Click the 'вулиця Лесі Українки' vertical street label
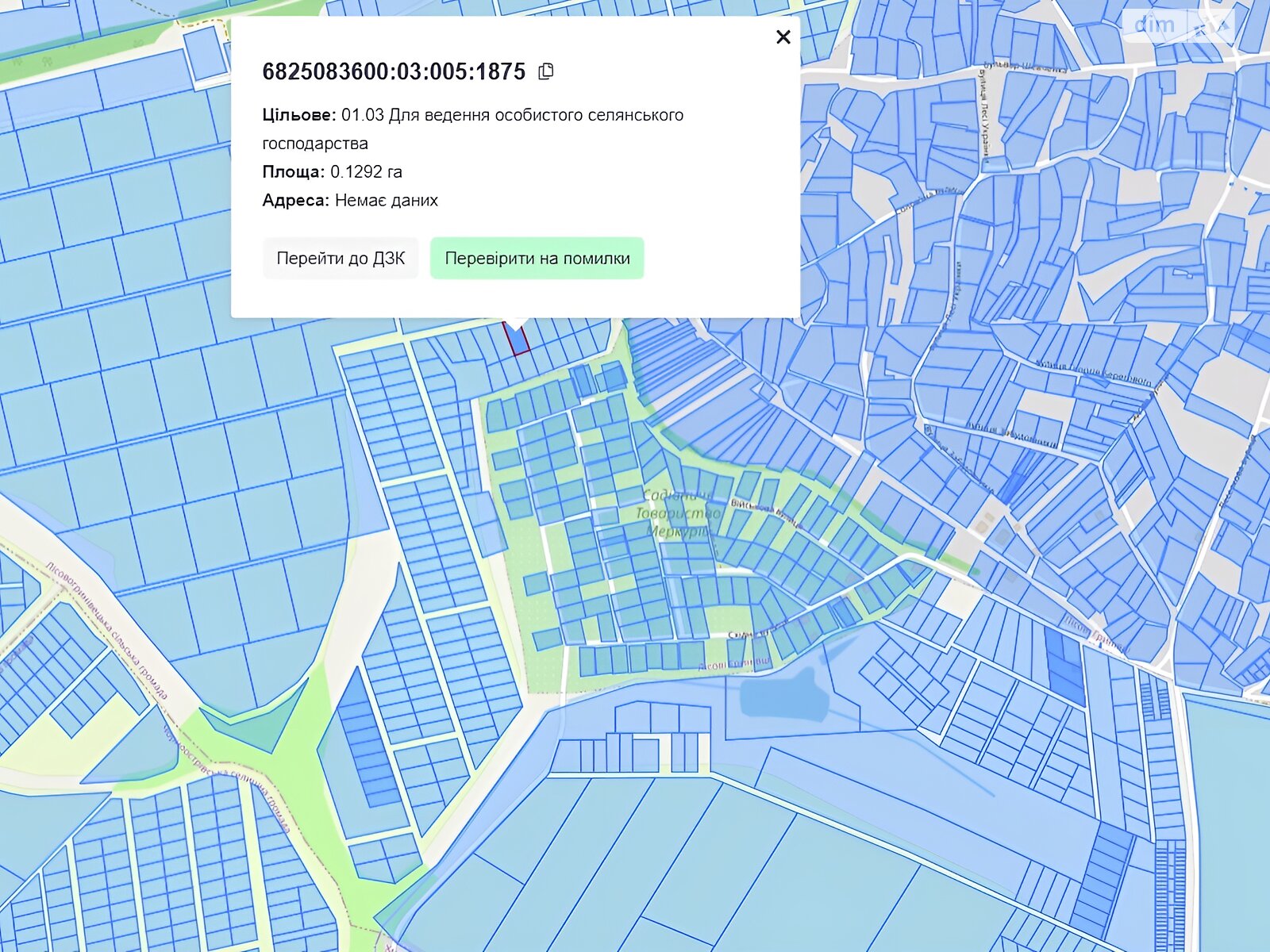The width and height of the screenshot is (1270, 952). coord(984,117)
